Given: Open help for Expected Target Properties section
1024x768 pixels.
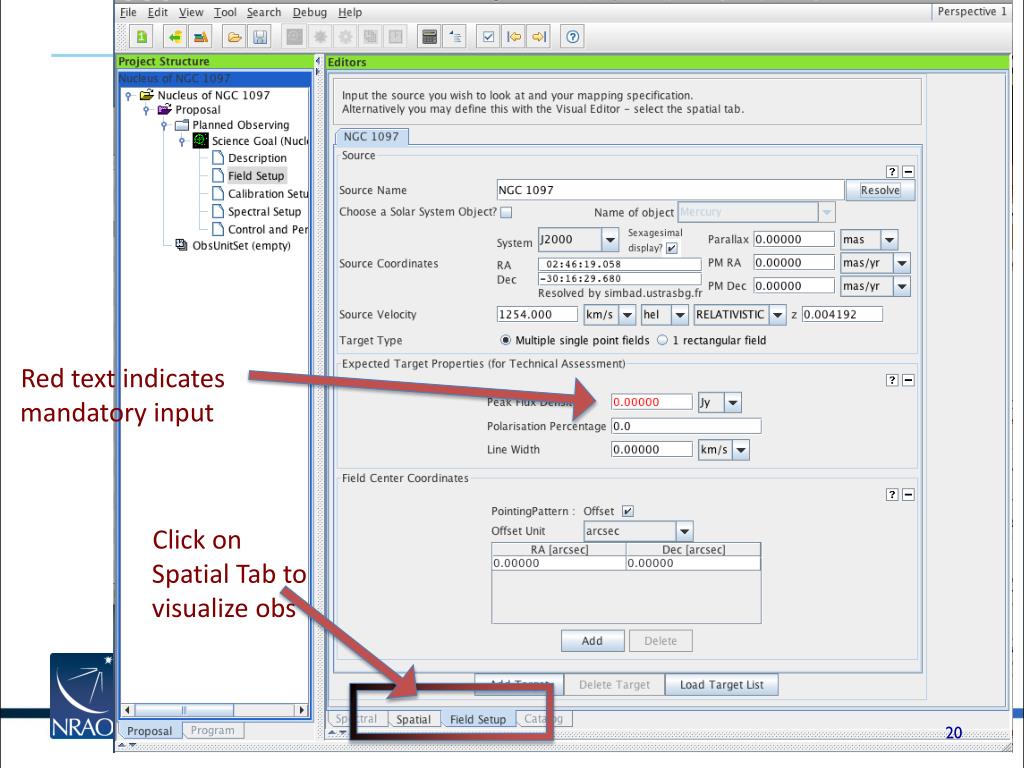Looking at the screenshot, I should (892, 380).
